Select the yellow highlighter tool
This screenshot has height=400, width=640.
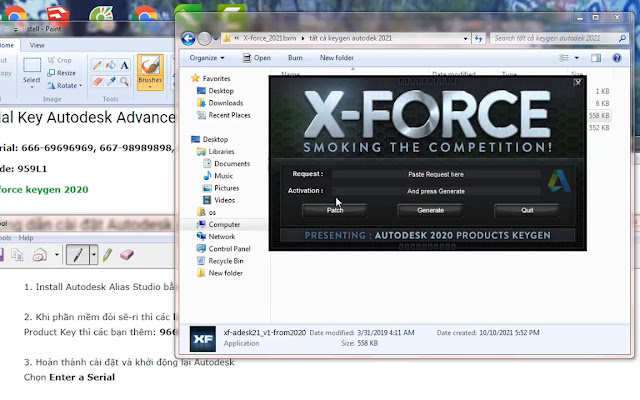[107, 255]
